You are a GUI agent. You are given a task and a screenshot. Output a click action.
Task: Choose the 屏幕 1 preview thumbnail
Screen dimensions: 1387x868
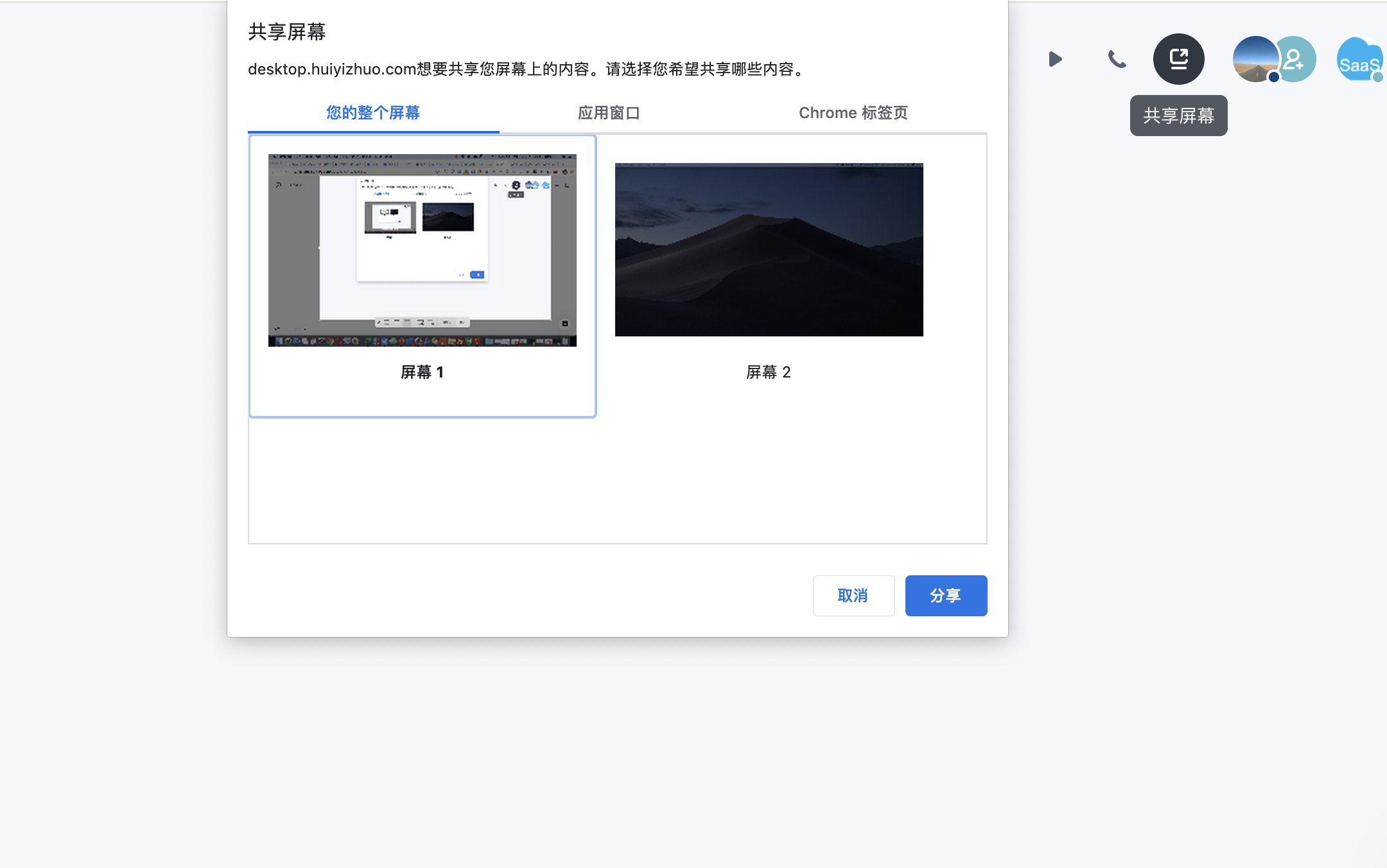click(x=422, y=250)
